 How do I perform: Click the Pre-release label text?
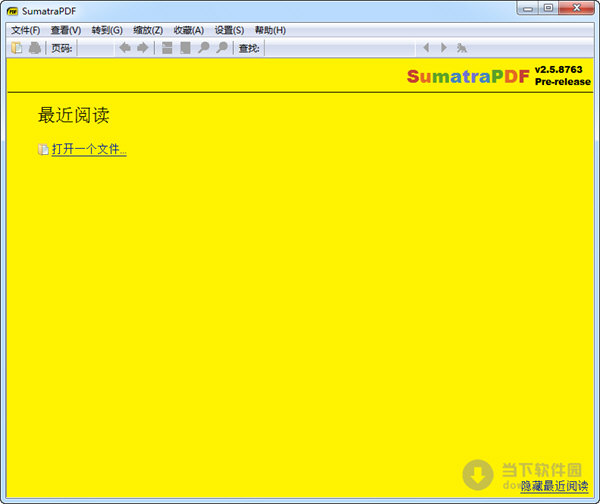pos(562,82)
